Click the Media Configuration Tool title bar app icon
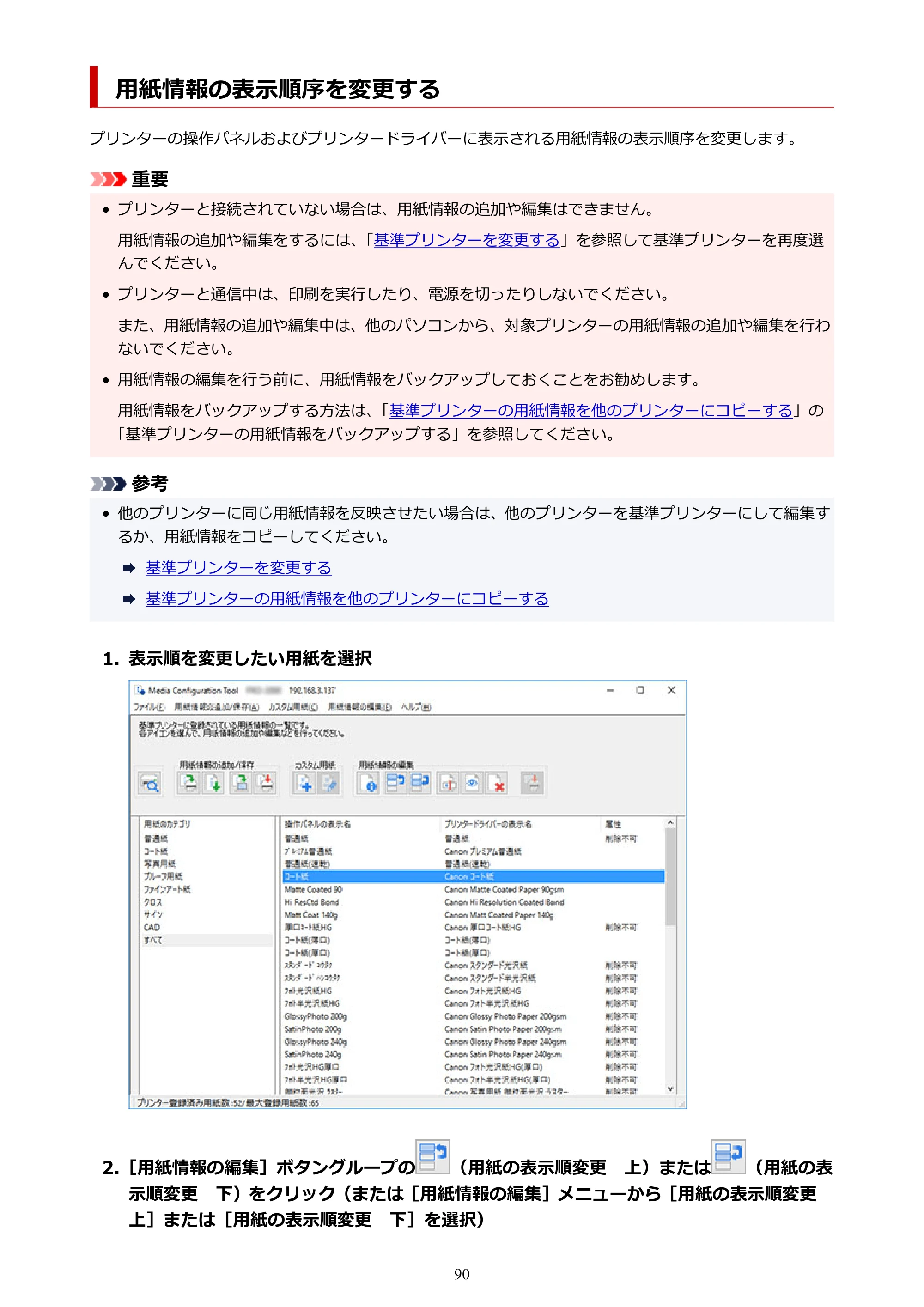The width and height of the screenshot is (924, 1307). (140, 691)
